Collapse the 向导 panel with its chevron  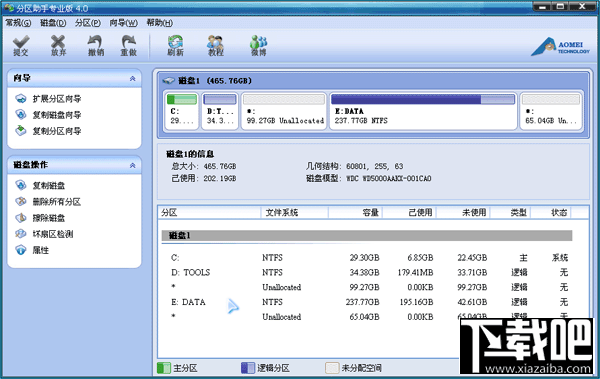132,78
